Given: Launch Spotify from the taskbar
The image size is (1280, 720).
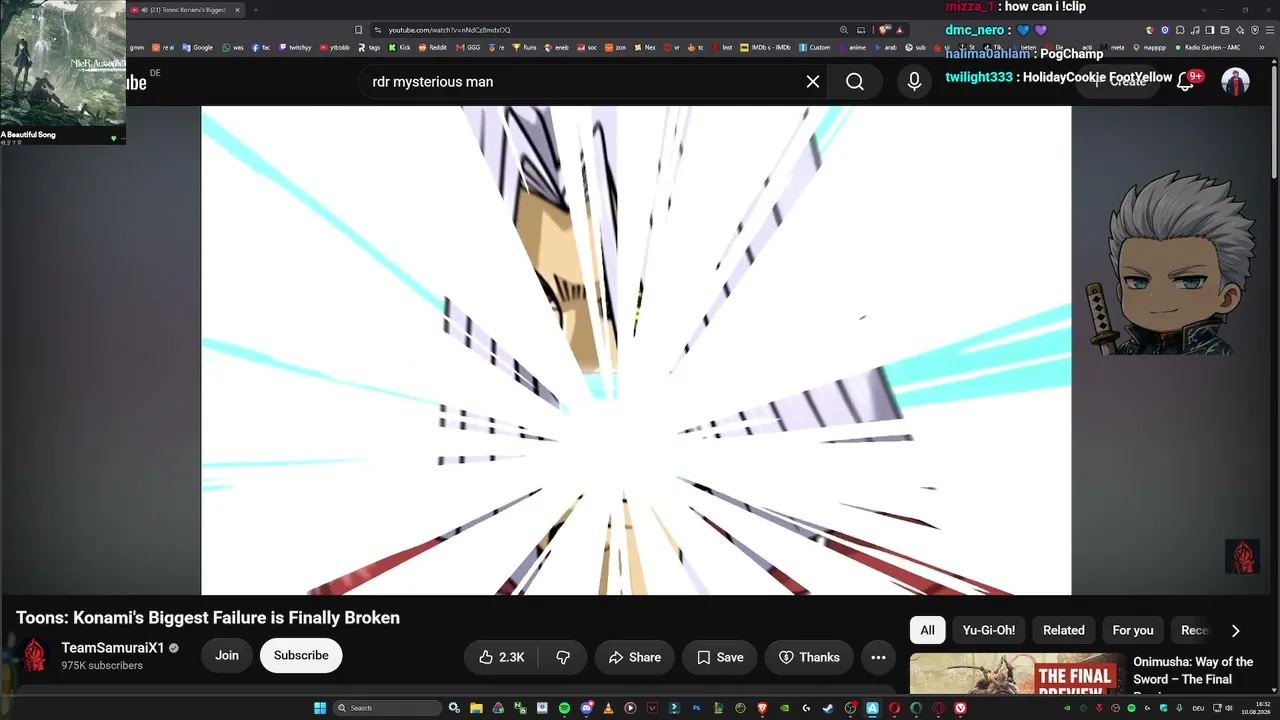Looking at the screenshot, I should click(564, 708).
